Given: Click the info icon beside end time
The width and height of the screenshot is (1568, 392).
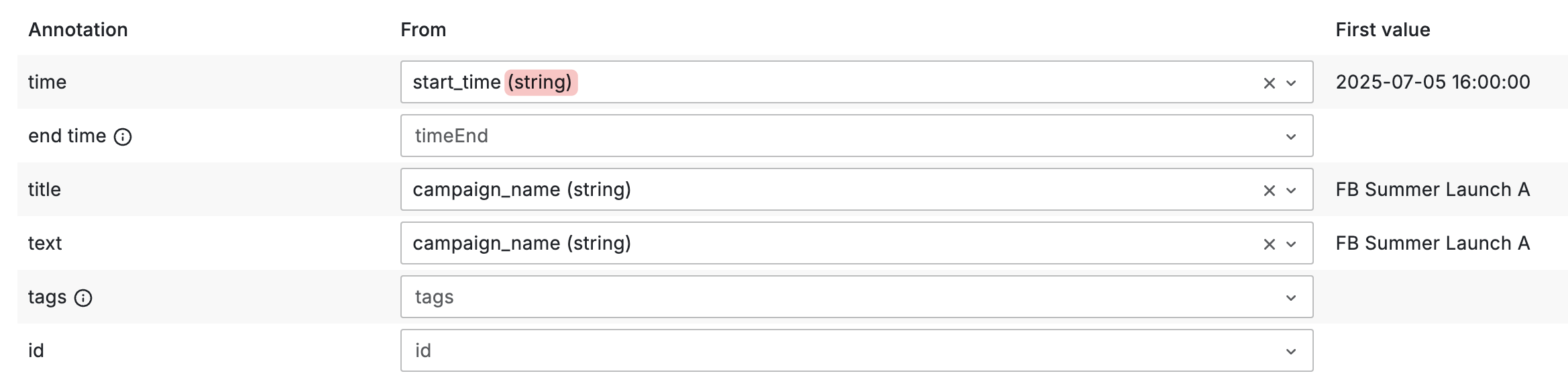Looking at the screenshot, I should (123, 137).
